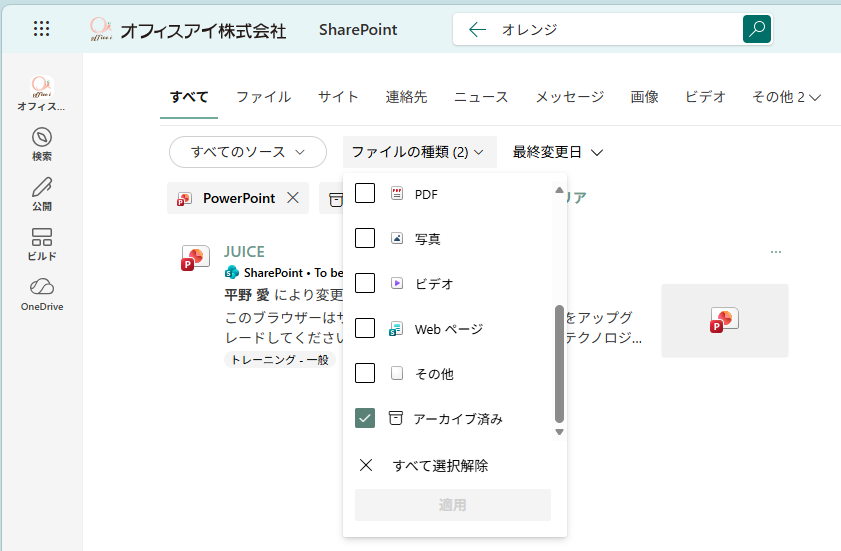The width and height of the screenshot is (841, 551).
Task: Open the すべてのソース dropdown
Action: coord(248,152)
